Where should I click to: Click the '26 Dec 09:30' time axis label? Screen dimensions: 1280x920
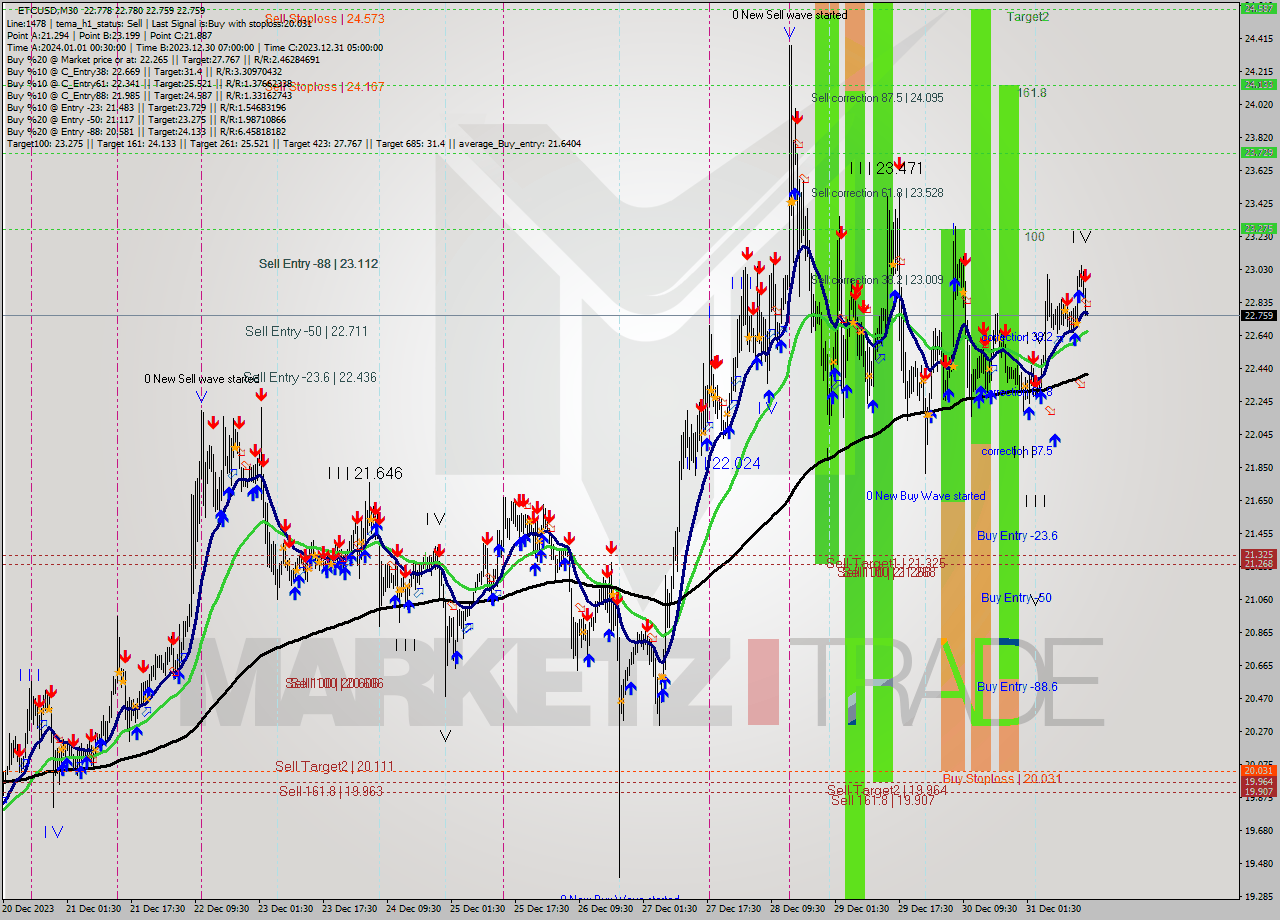[605, 909]
